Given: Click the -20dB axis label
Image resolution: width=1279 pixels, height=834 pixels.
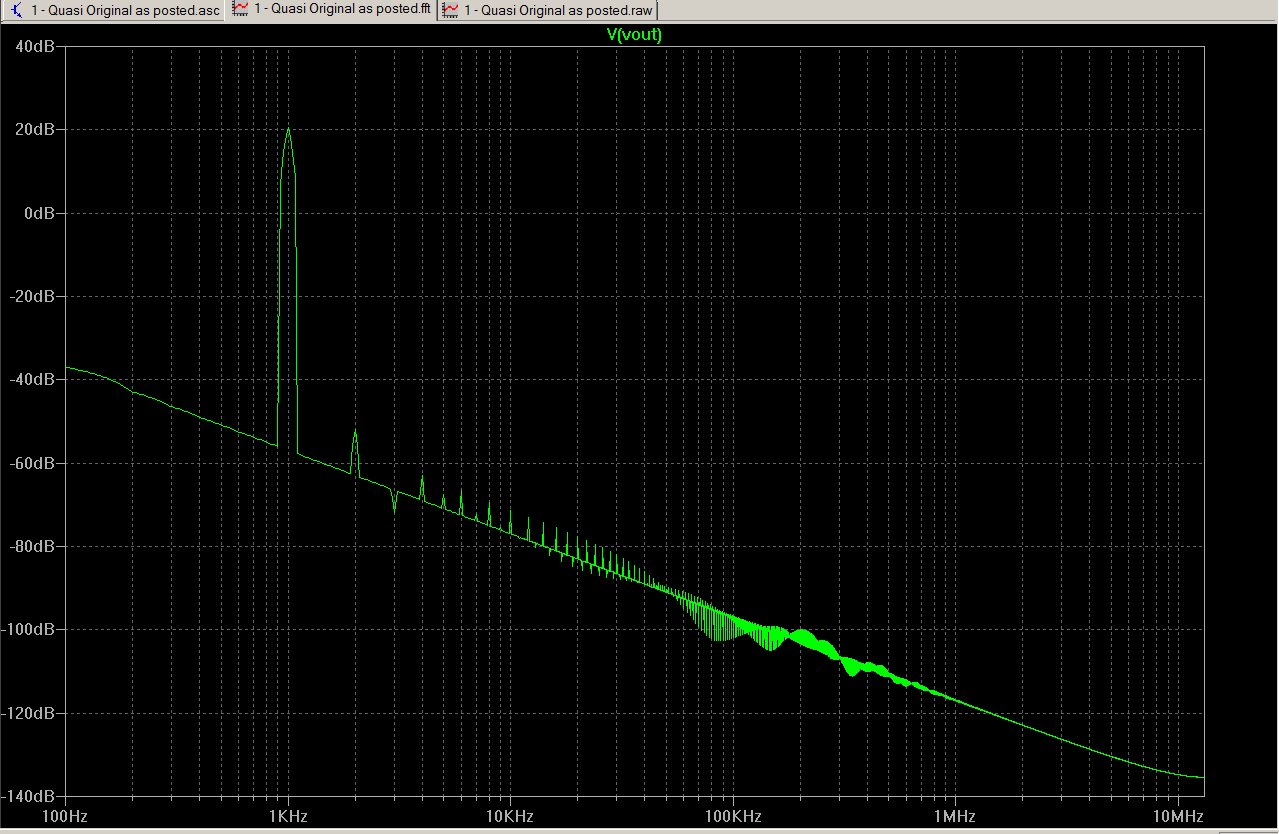Looking at the screenshot, I should tap(32, 296).
